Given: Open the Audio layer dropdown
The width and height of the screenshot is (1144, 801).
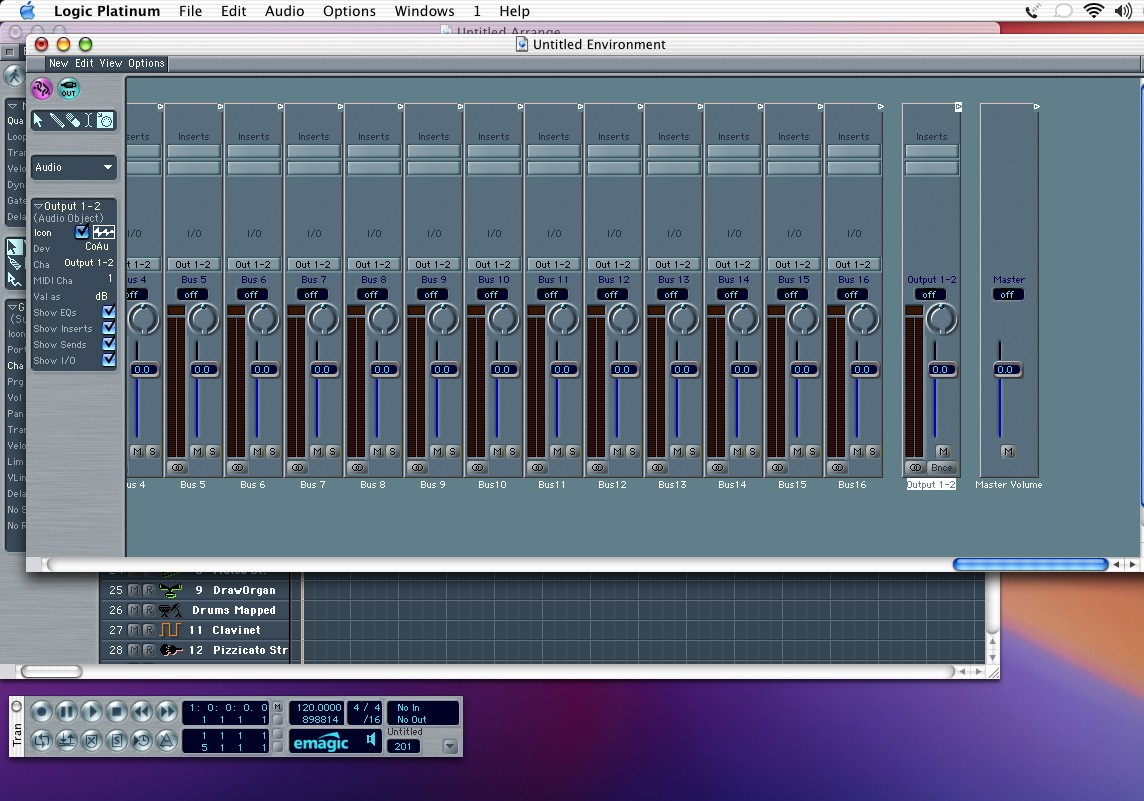Looking at the screenshot, I should tap(74, 167).
